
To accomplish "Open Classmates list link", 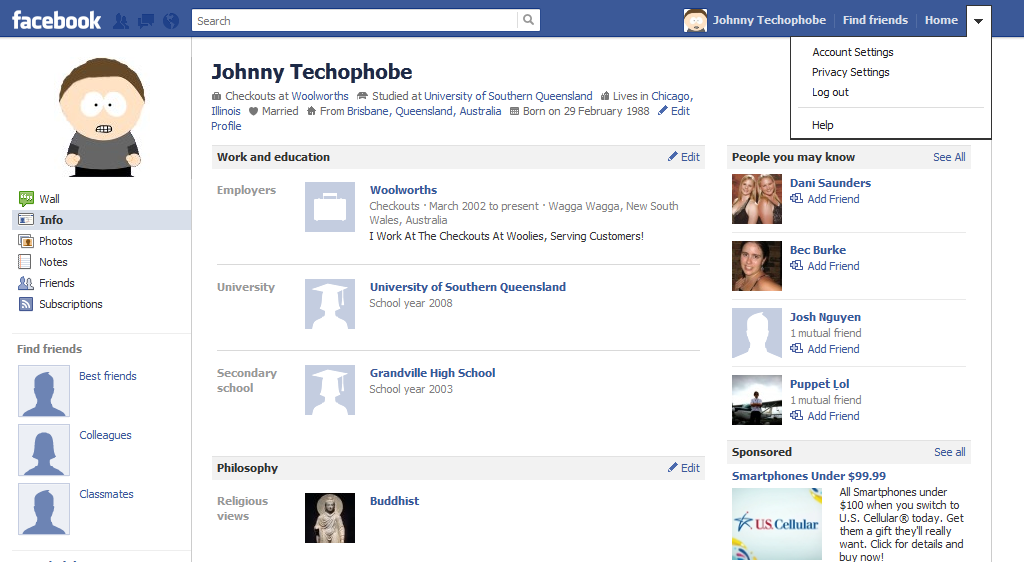I will click(x=106, y=494).
